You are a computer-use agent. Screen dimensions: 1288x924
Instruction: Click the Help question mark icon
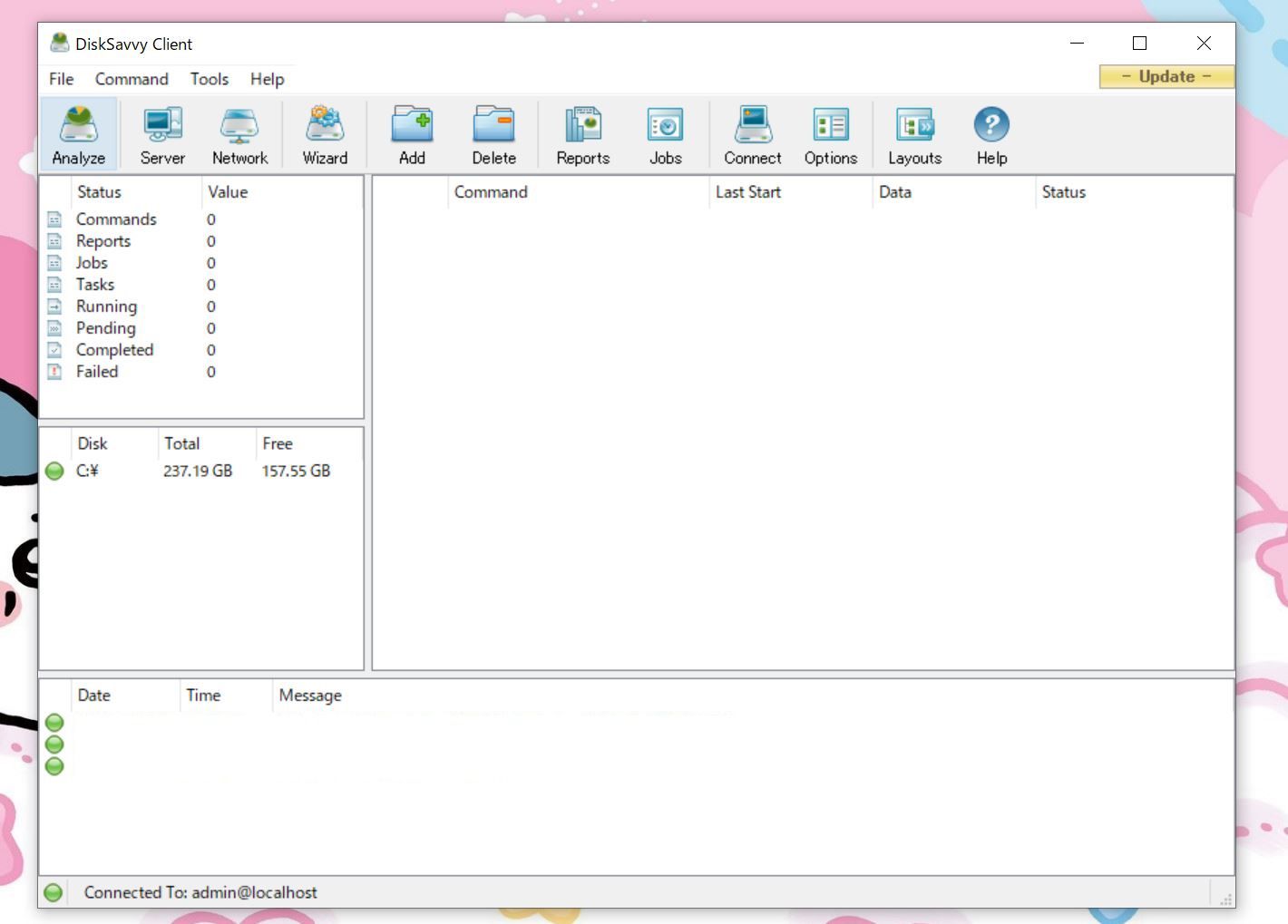[991, 124]
